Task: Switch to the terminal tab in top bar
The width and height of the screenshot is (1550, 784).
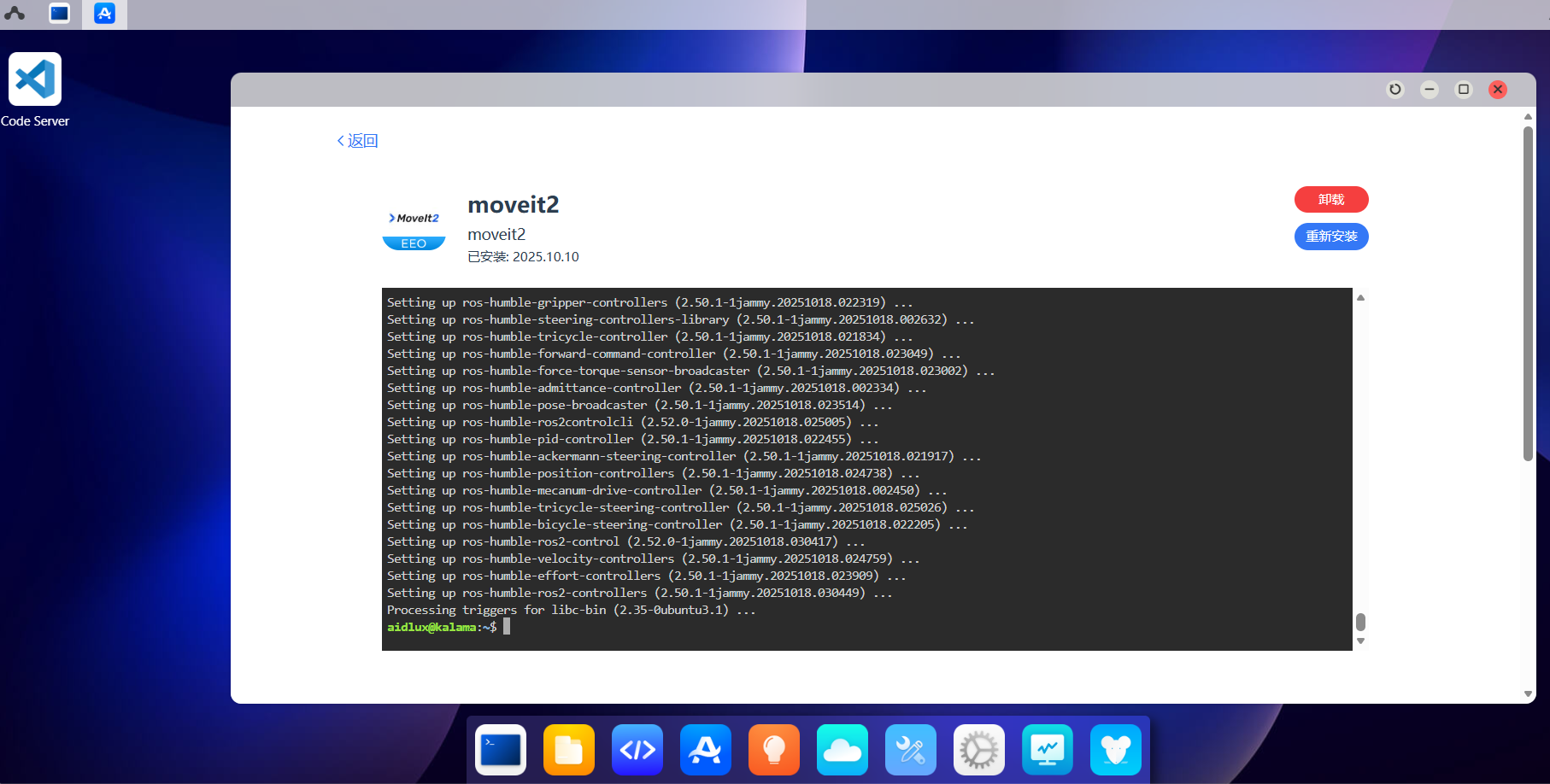Action: [59, 14]
